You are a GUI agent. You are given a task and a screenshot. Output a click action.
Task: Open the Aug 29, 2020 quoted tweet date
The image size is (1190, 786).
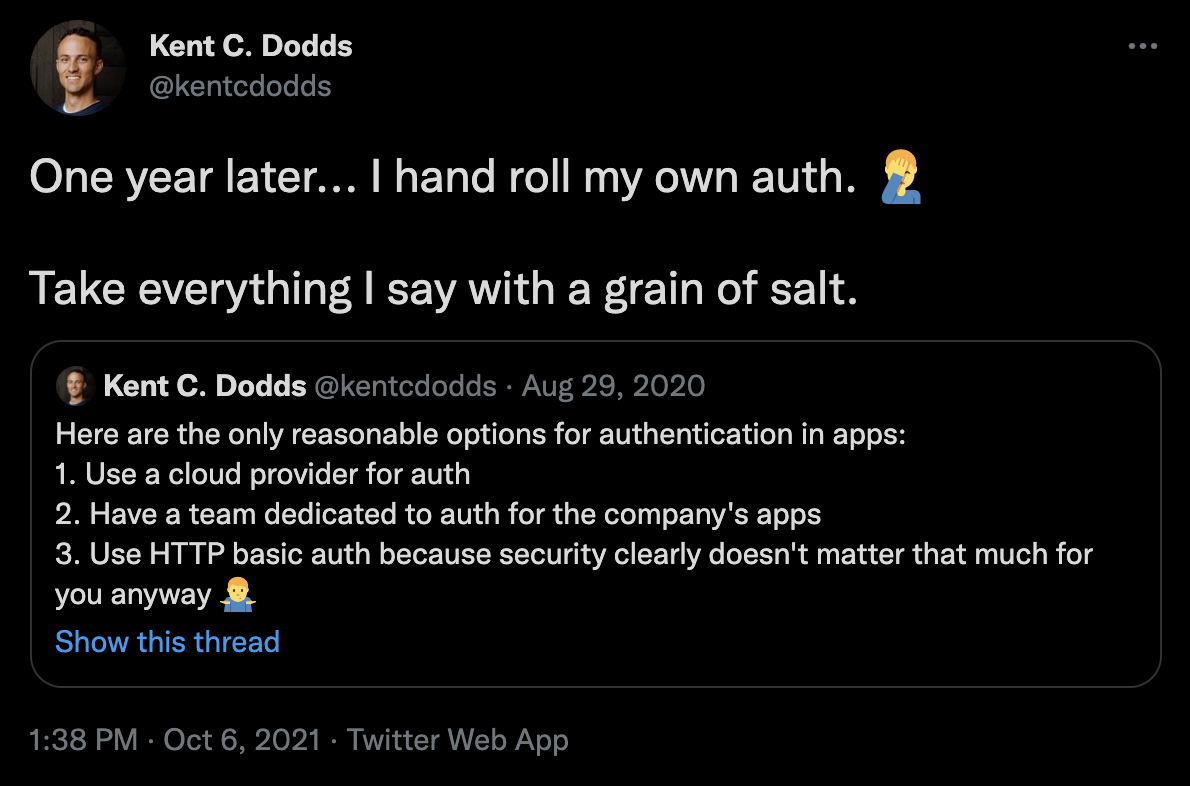[x=613, y=386]
